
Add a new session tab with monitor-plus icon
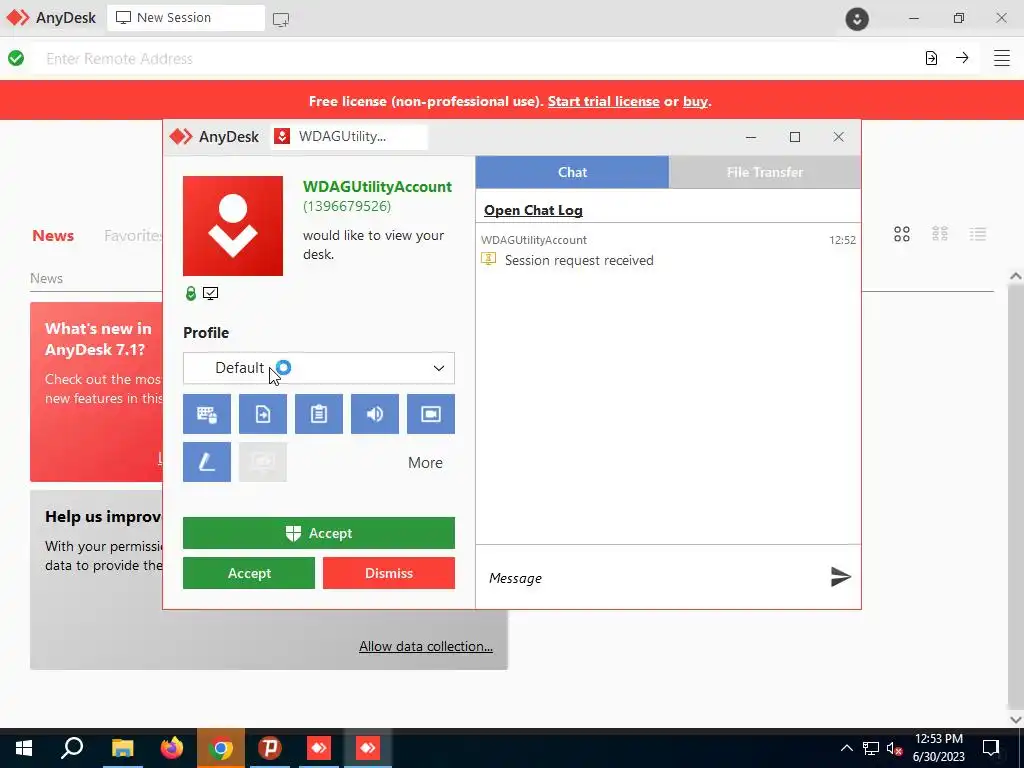click(x=281, y=20)
